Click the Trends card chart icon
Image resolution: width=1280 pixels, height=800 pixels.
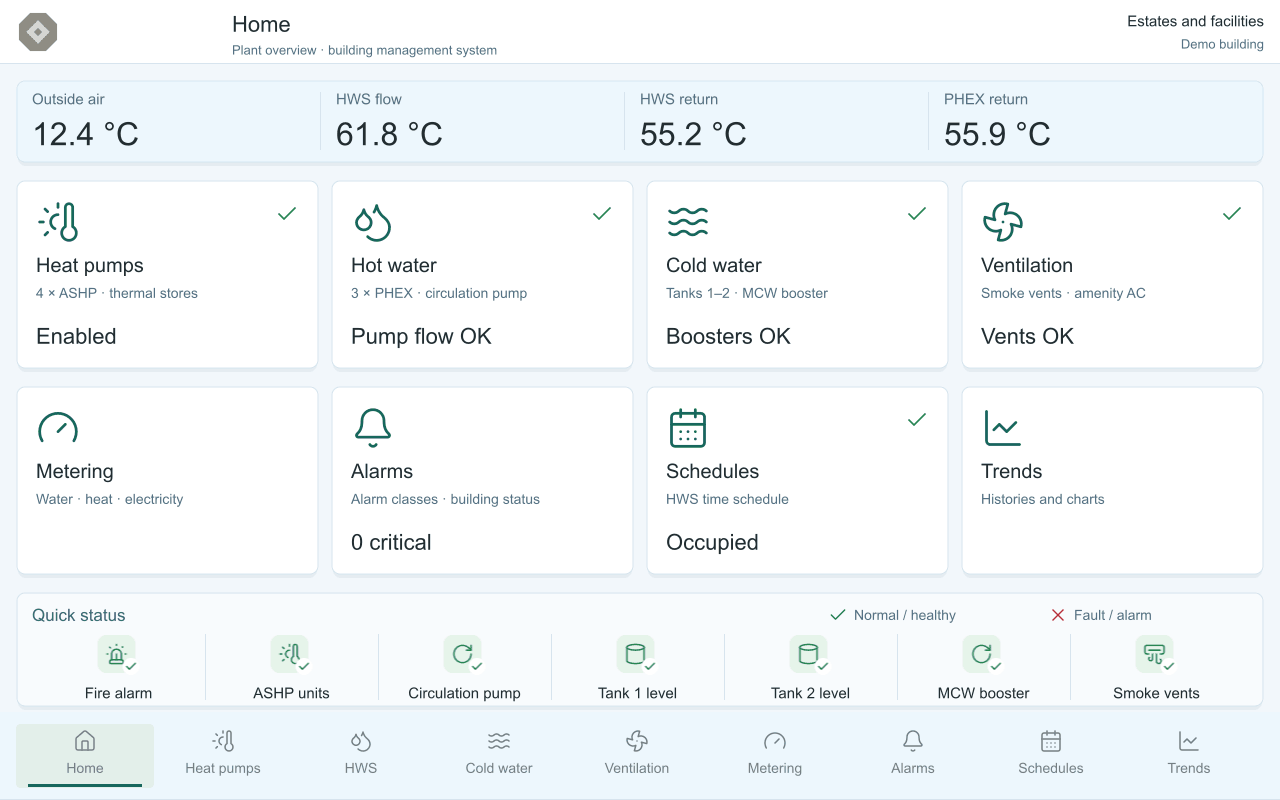point(1002,428)
